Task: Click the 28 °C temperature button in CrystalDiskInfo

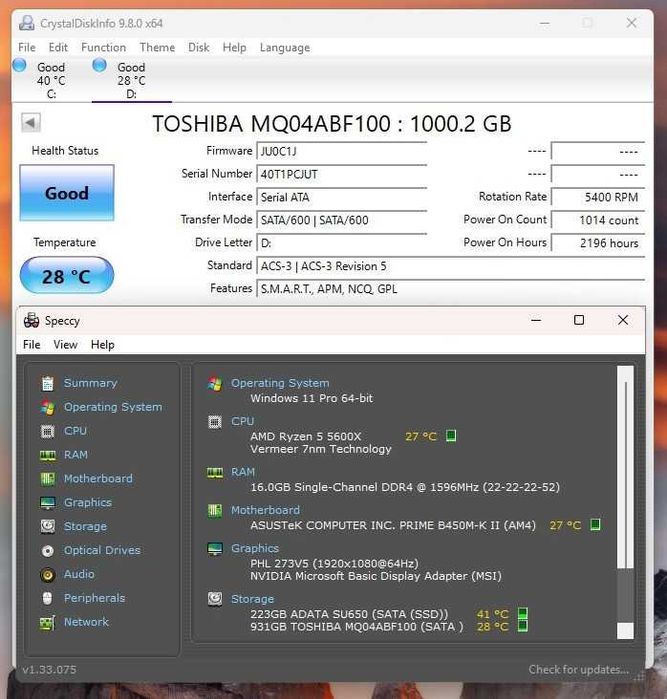Action: [67, 276]
